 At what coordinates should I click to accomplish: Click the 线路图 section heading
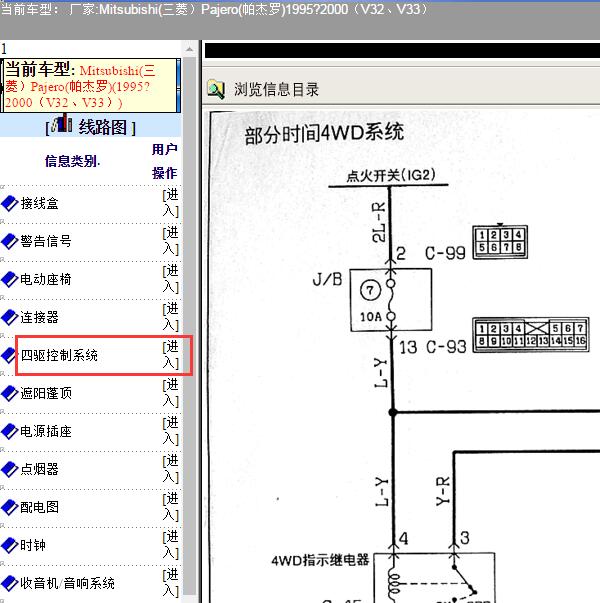click(102, 127)
